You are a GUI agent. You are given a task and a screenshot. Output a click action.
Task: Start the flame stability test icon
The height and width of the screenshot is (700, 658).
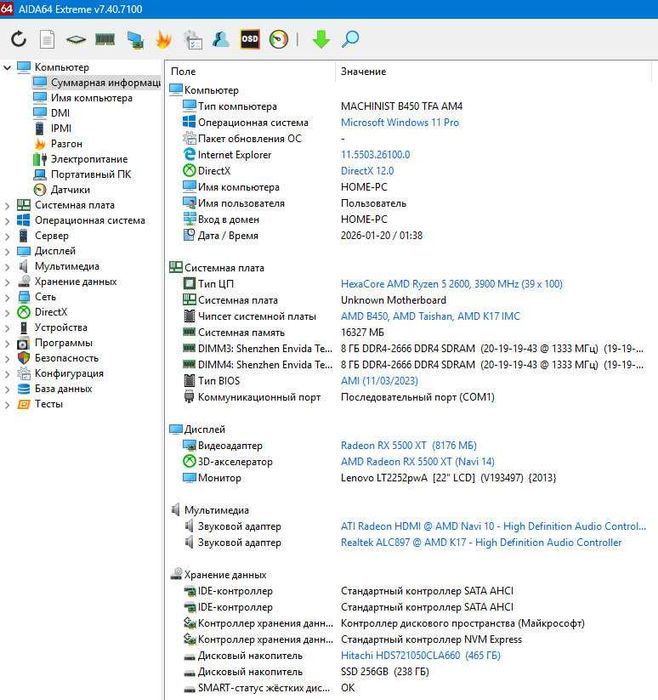[164, 39]
